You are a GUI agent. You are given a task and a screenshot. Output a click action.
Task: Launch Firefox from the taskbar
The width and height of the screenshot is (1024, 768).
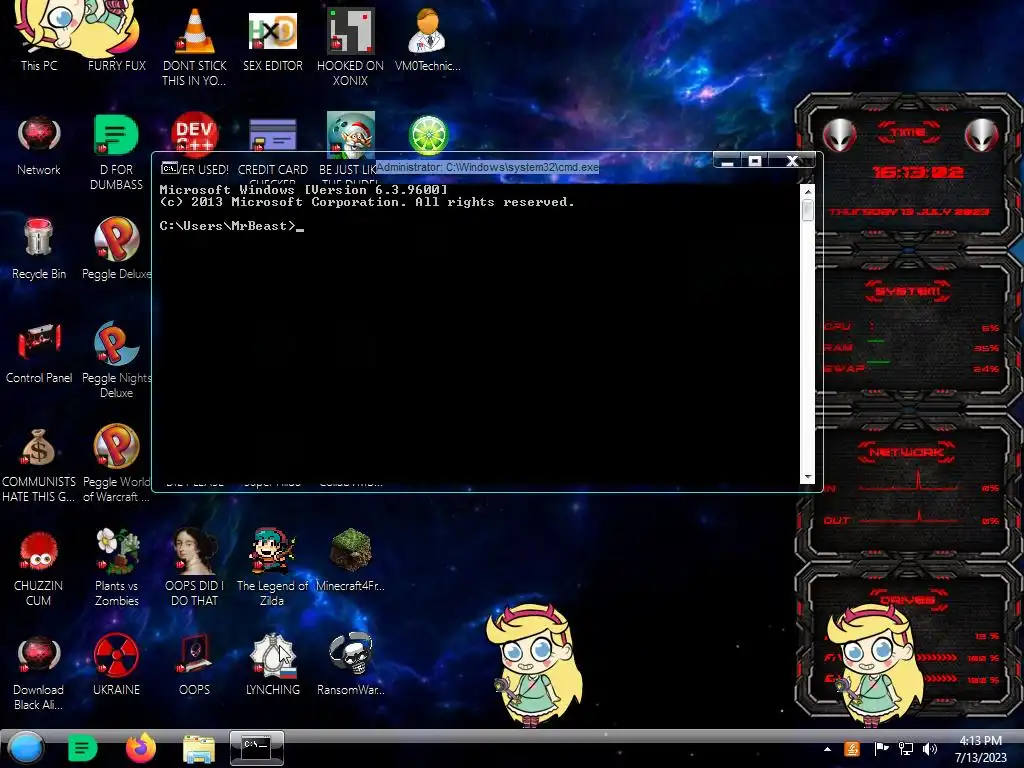[x=140, y=748]
